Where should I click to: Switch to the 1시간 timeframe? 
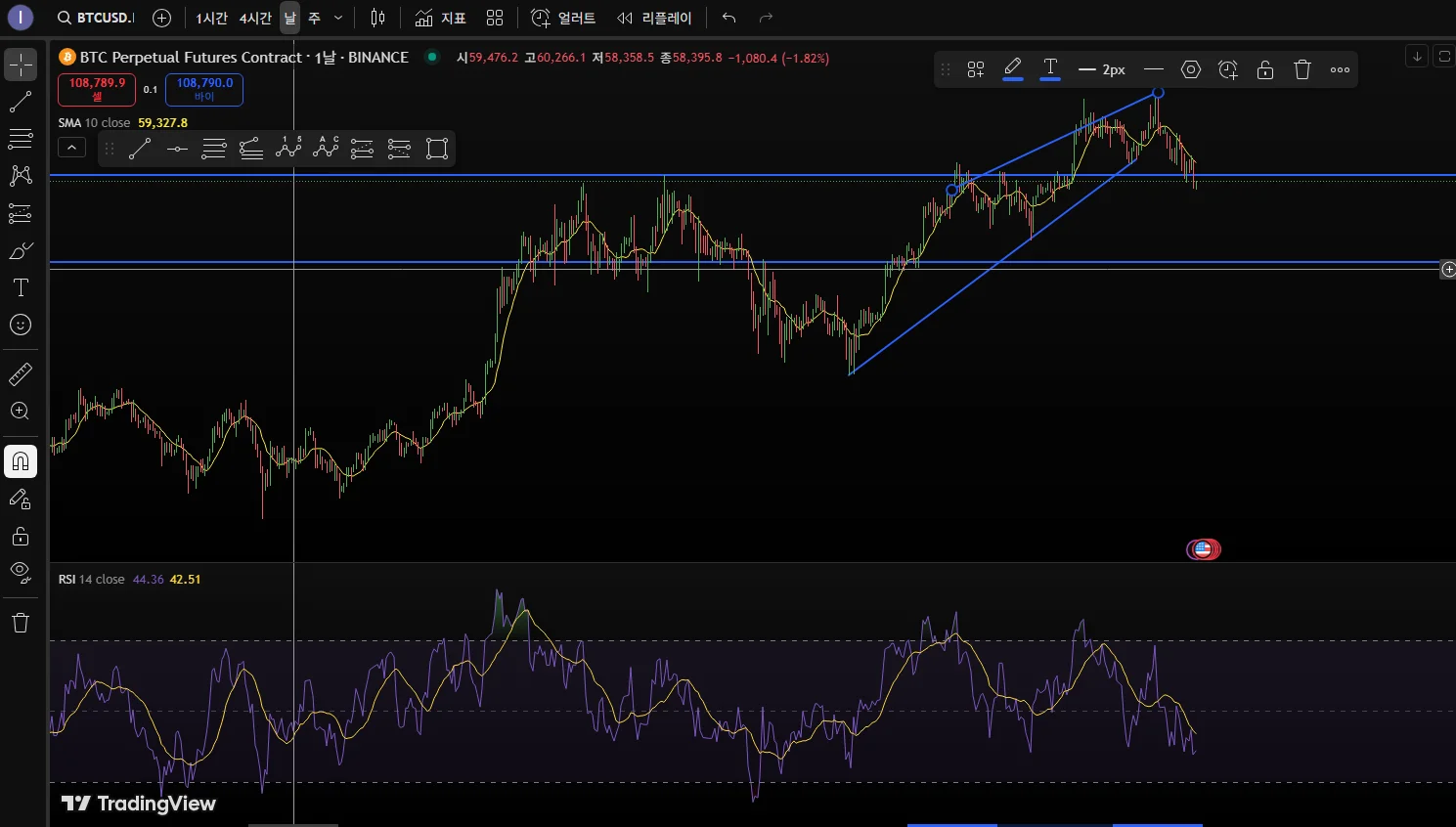coord(211,18)
